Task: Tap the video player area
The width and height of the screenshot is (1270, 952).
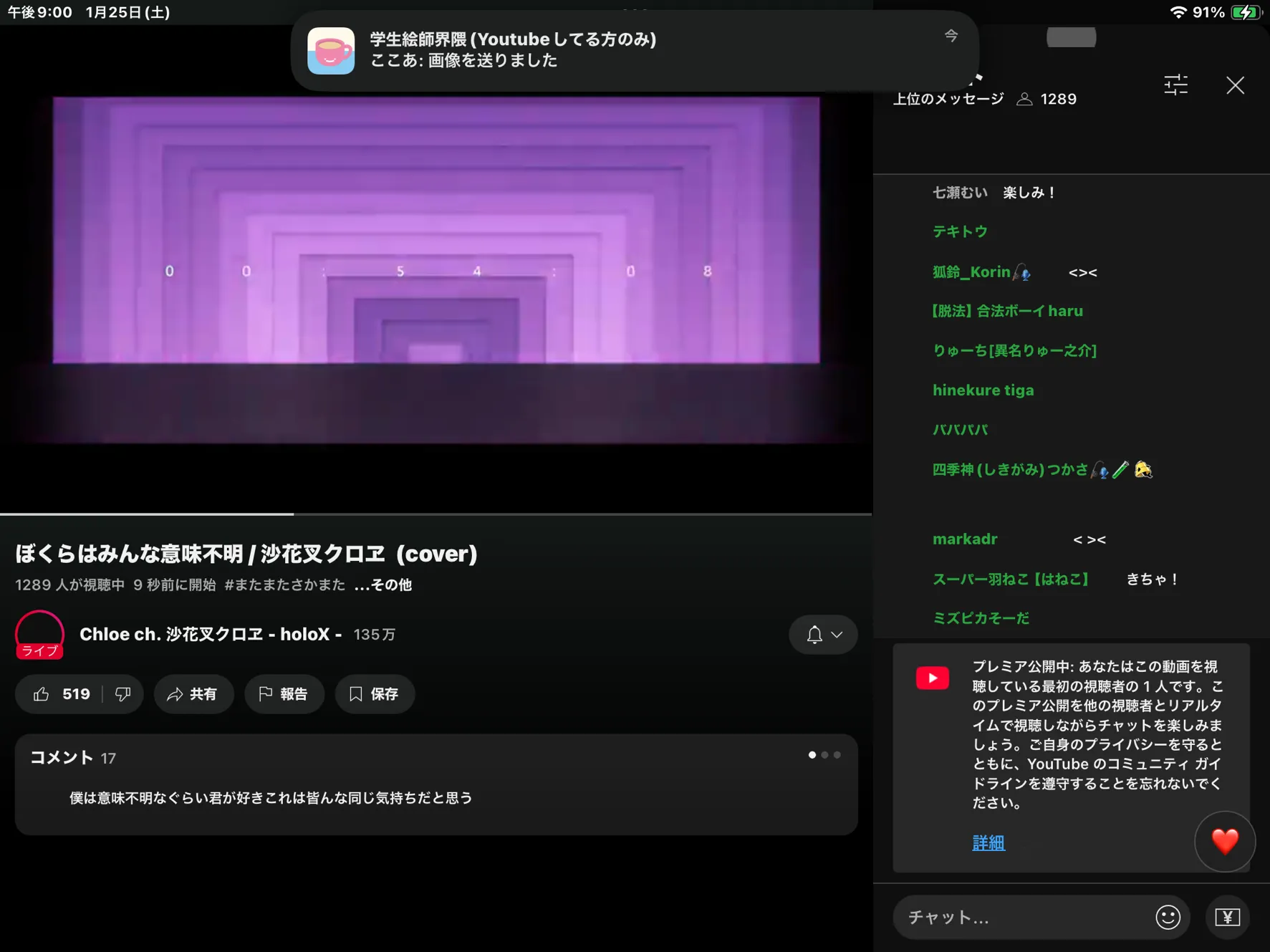Action: click(436, 269)
